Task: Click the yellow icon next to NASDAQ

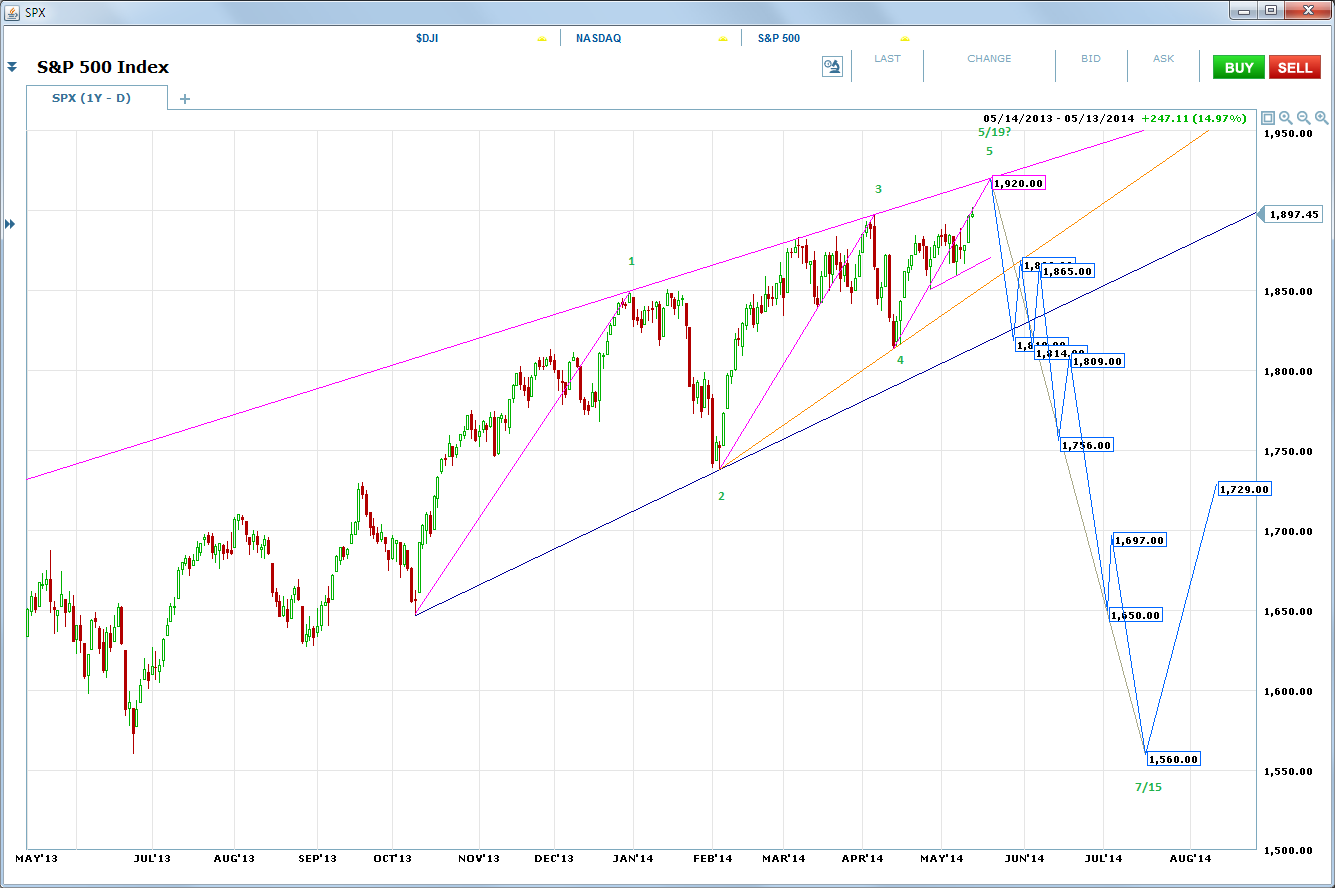Action: click(722, 38)
